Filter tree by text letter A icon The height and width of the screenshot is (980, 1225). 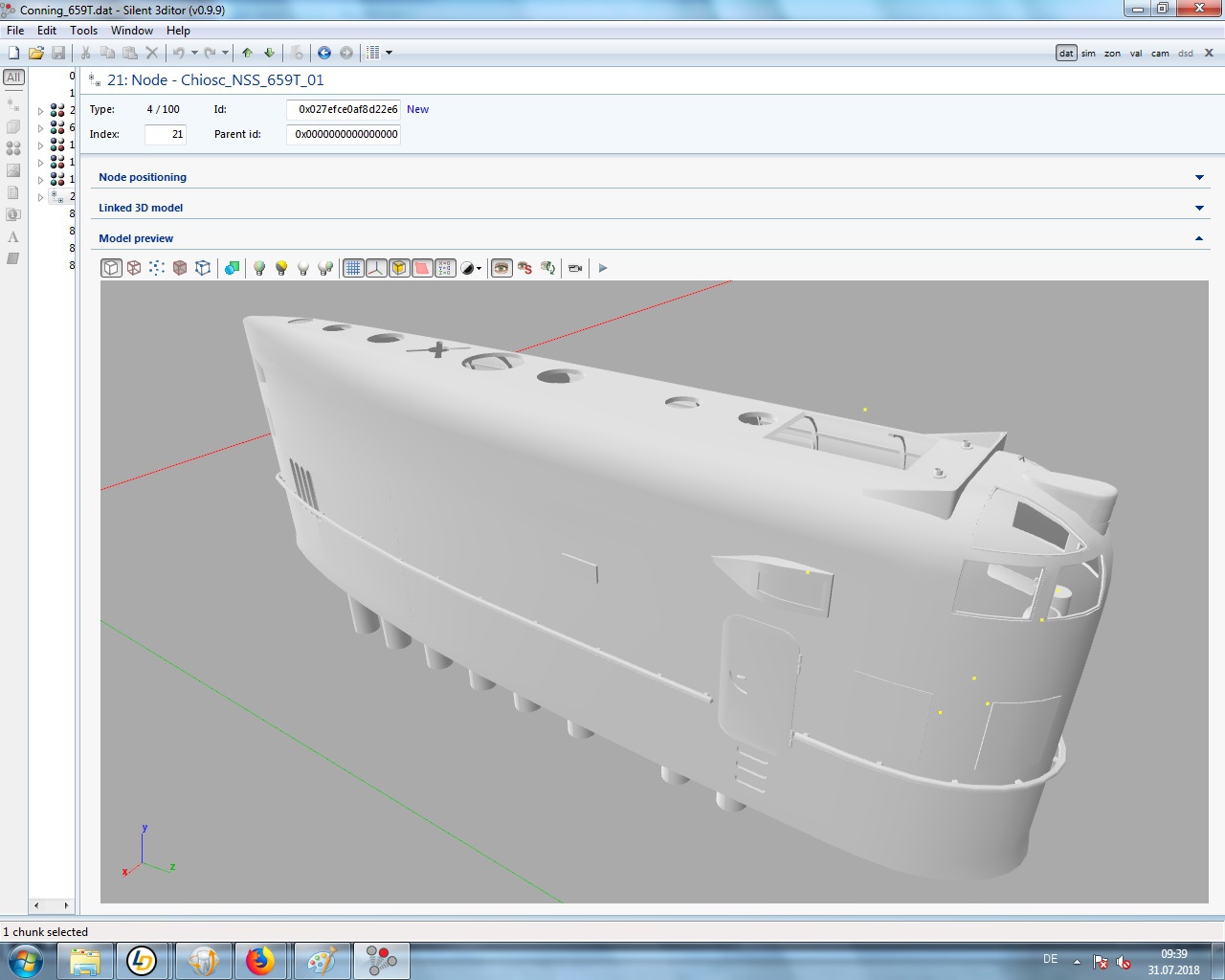pos(13,236)
